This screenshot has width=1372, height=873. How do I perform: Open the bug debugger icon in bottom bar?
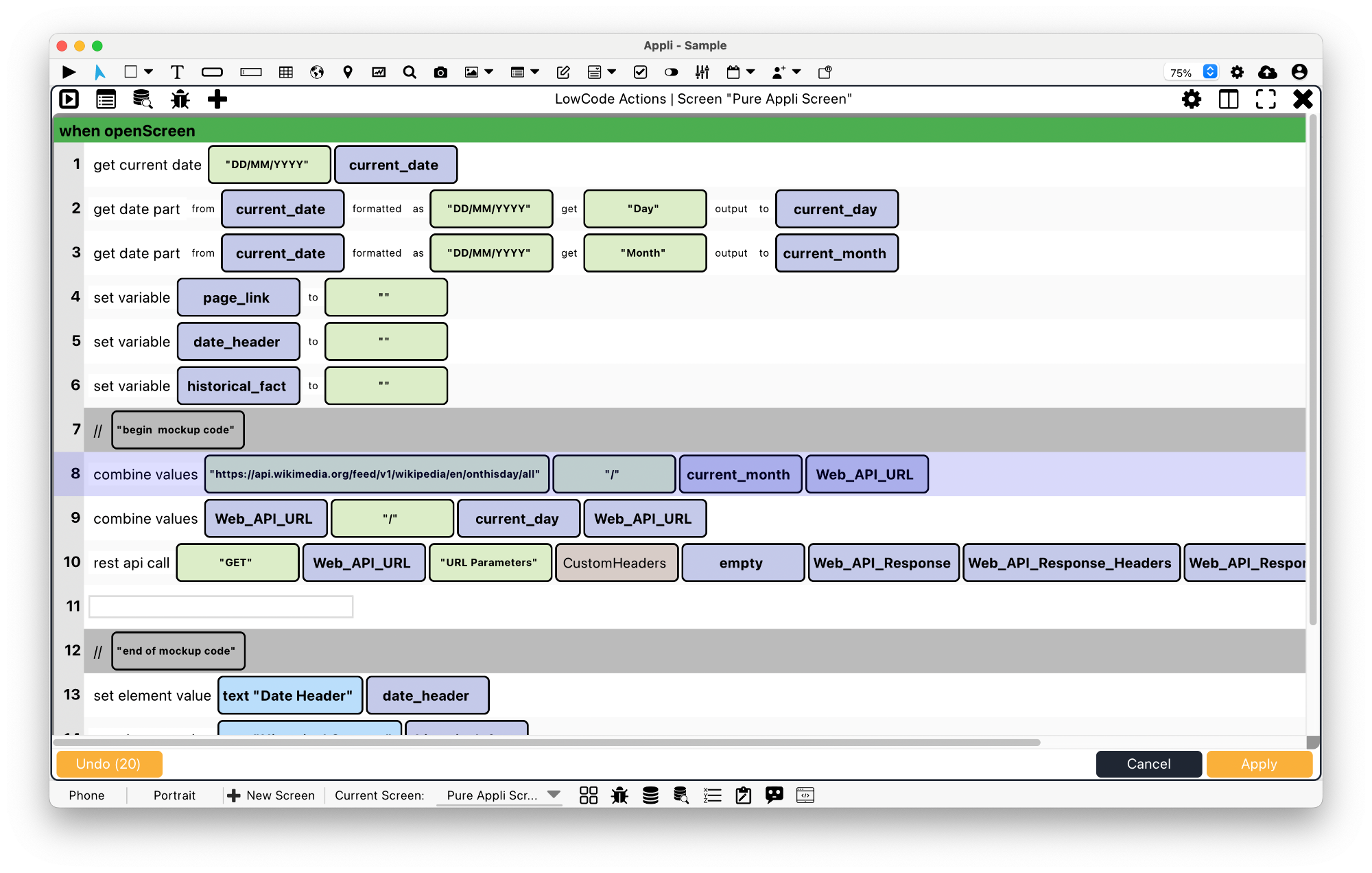619,795
